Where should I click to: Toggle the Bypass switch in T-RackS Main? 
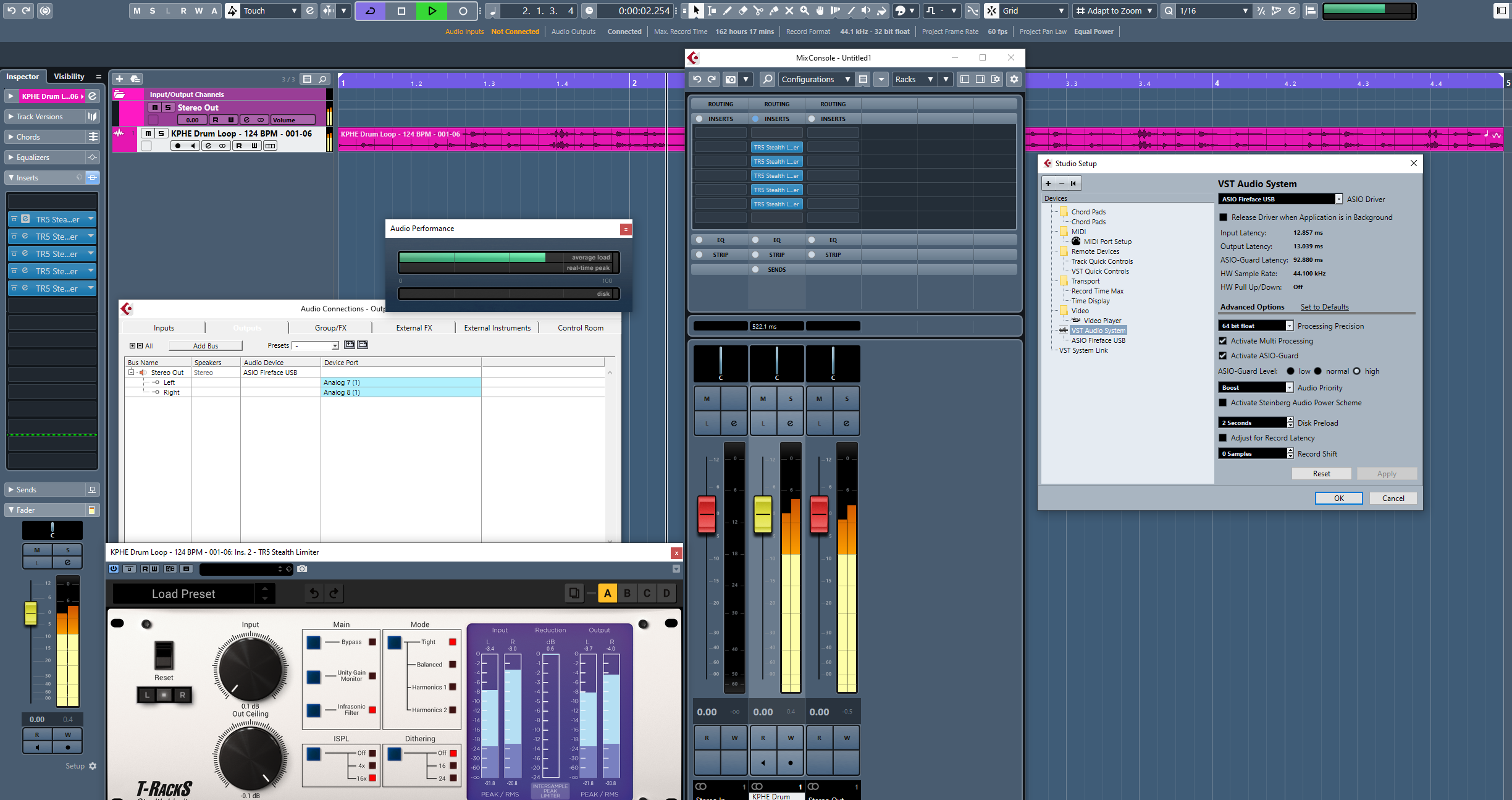314,642
